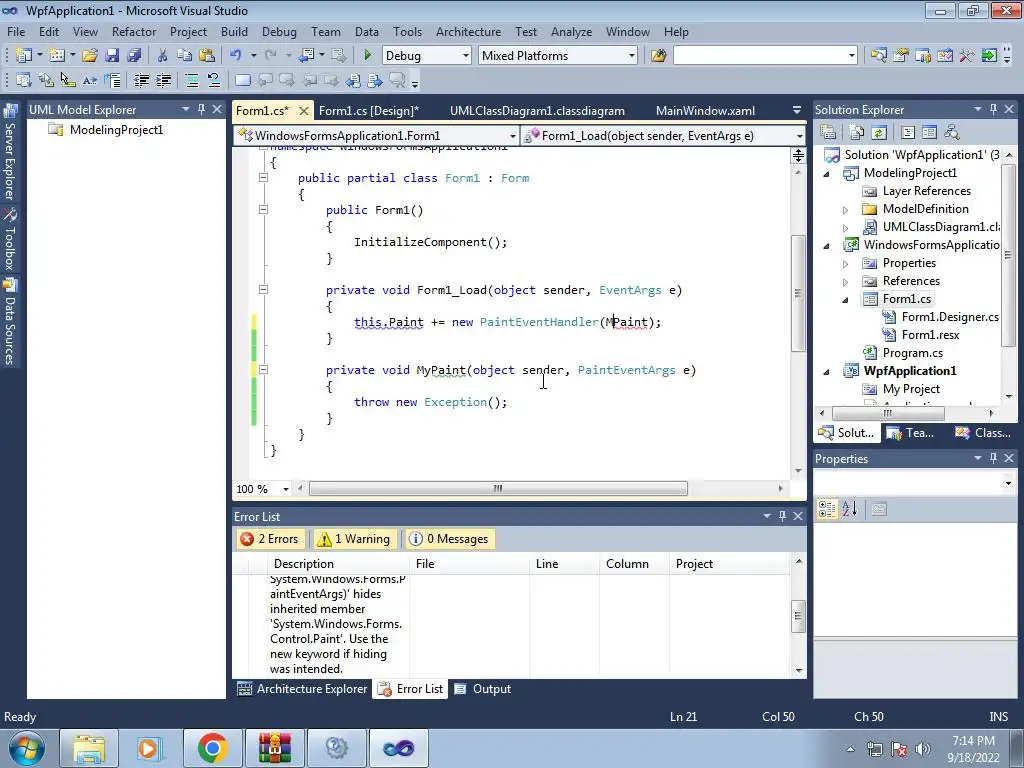Toggle auto-hide pin on UML Model Explorer
Image resolution: width=1024 pixels, height=768 pixels.
click(x=201, y=110)
